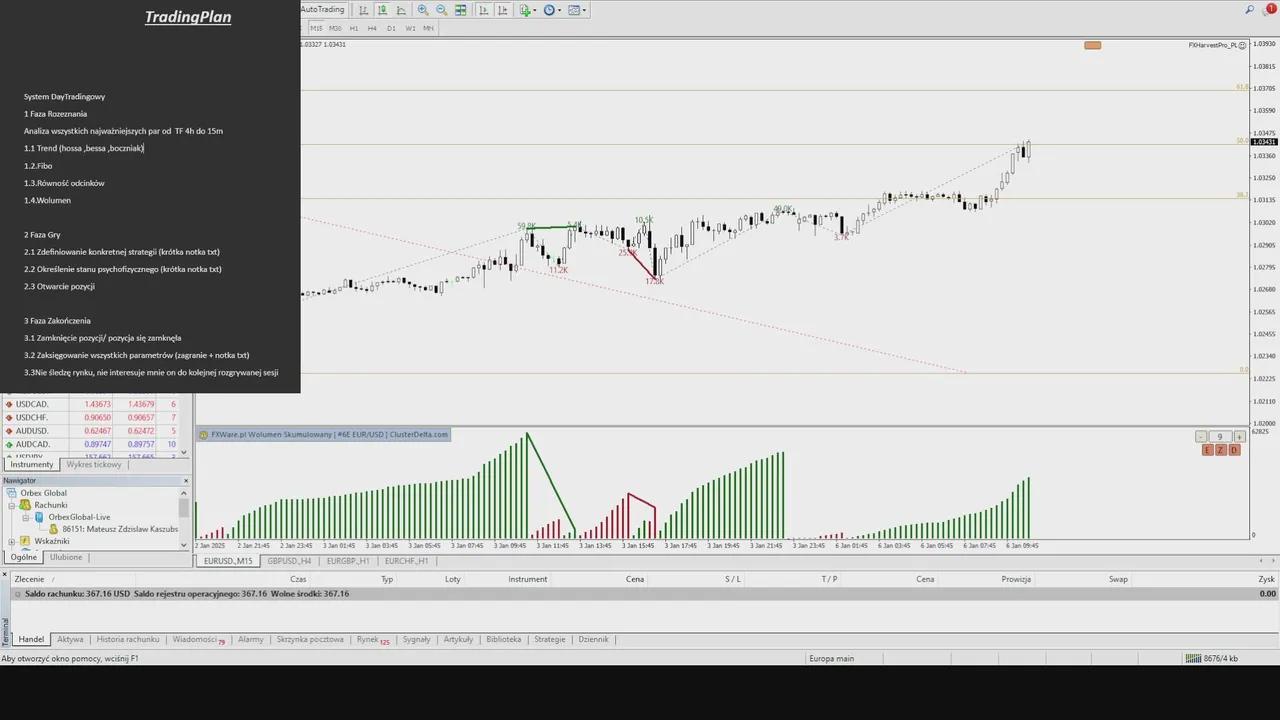
Task: Select the line chart icon
Action: 401,10
